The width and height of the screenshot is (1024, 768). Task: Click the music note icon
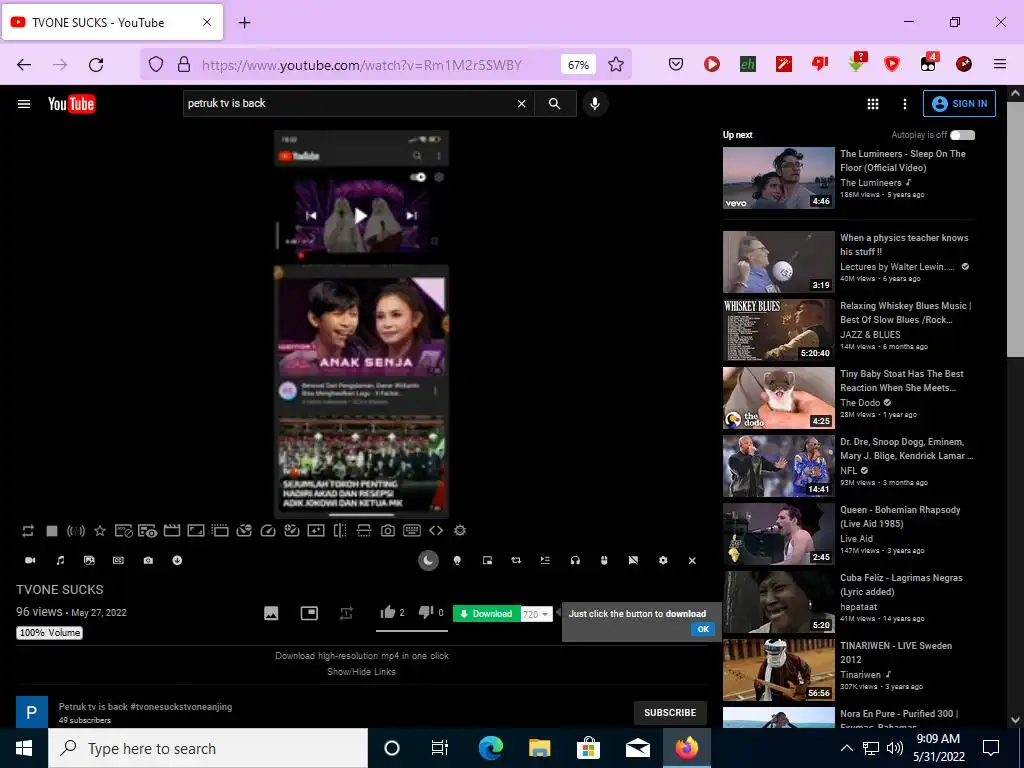point(60,560)
